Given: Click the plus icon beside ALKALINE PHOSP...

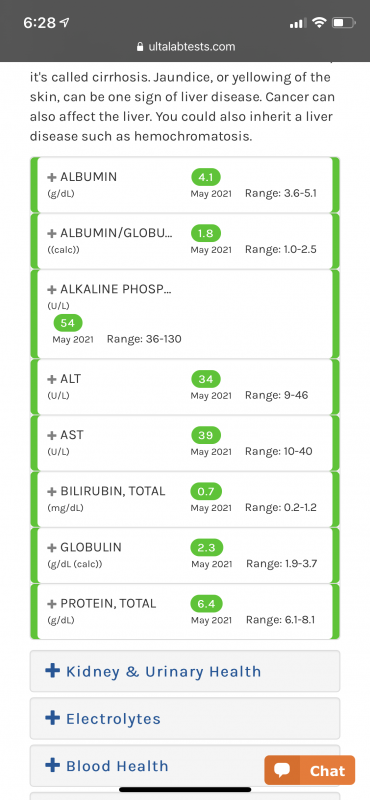Looking at the screenshot, I should pyautogui.click(x=52, y=289).
